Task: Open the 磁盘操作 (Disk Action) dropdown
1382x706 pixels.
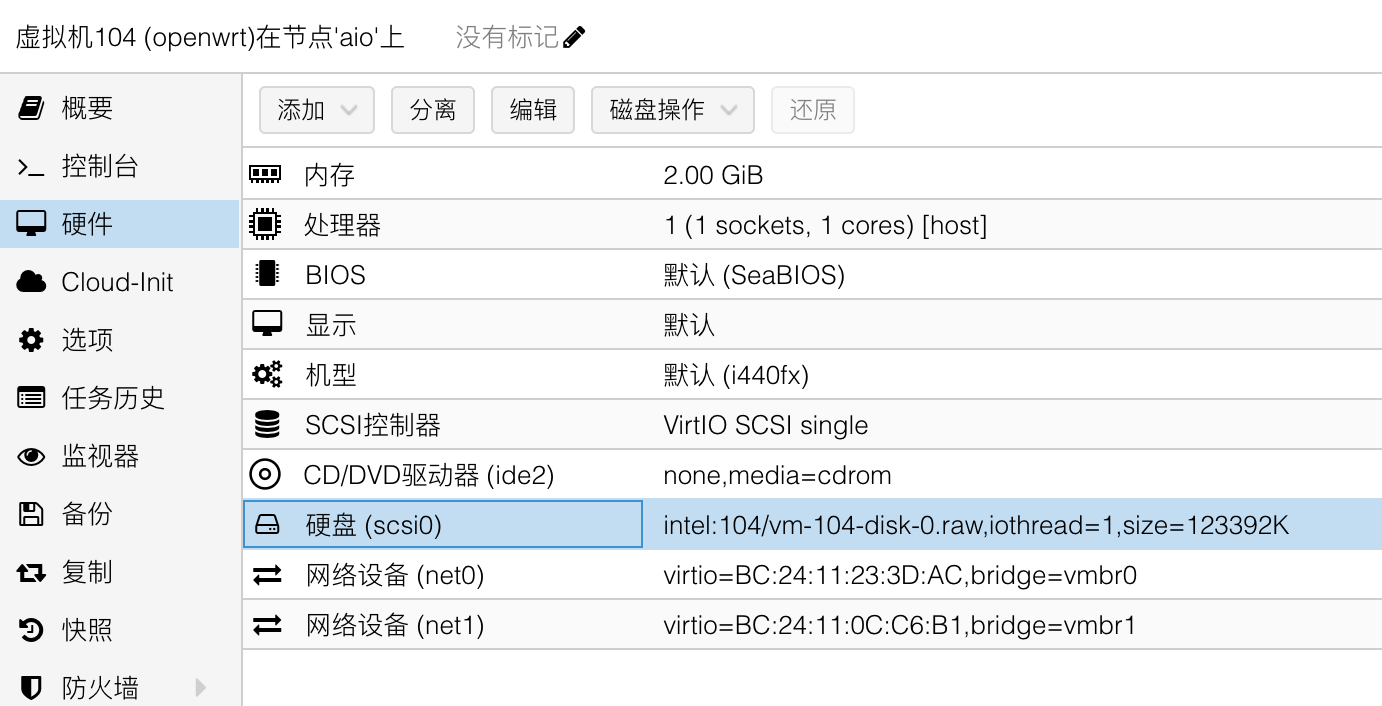Action: coord(672,110)
